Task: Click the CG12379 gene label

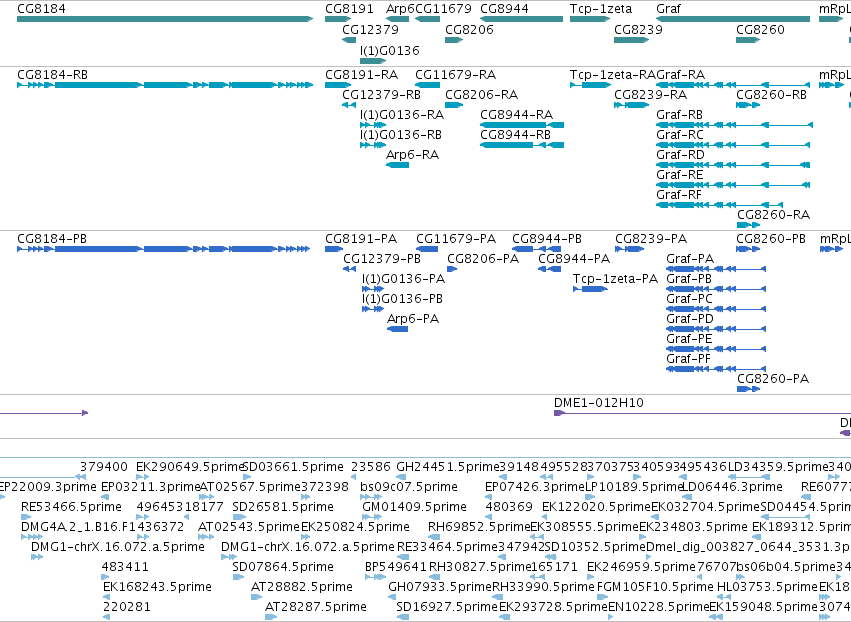Action: click(x=370, y=29)
